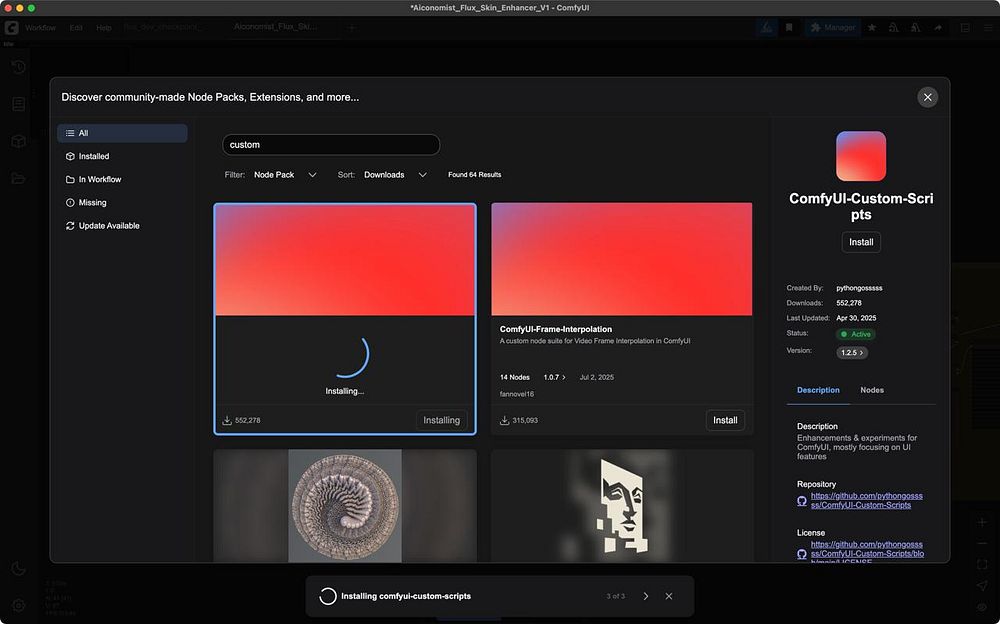Open the settings gear in sidebar
Image resolution: width=1000 pixels, height=624 pixels.
click(18, 605)
